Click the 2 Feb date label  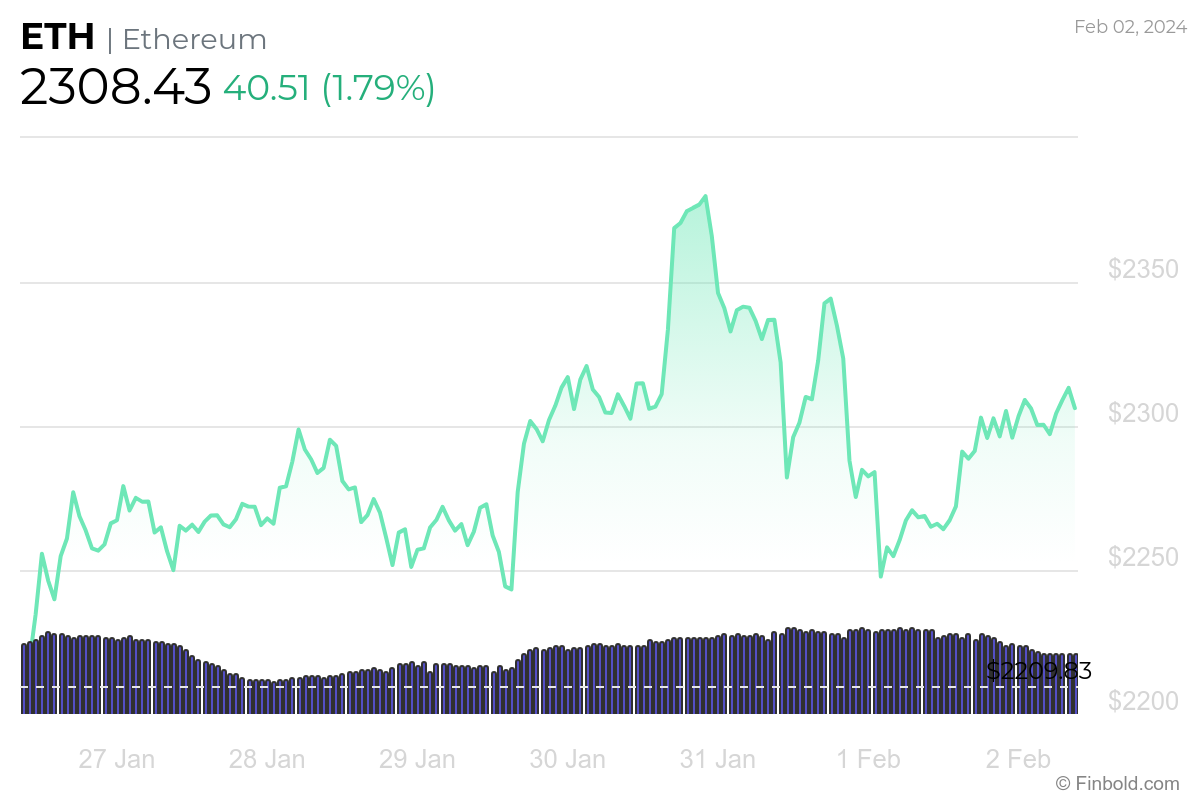pos(1017,759)
